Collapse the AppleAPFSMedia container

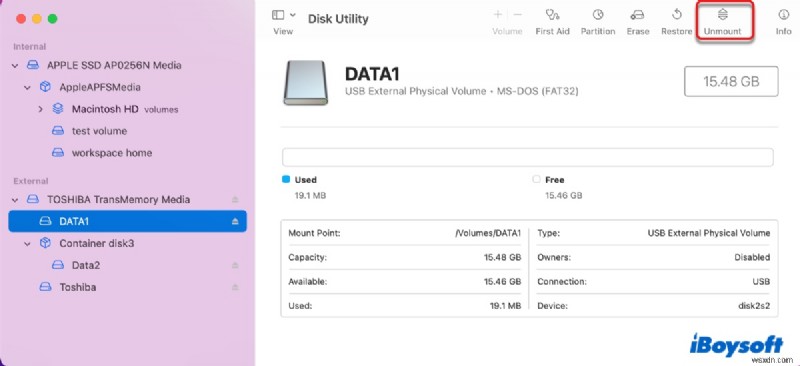(x=28, y=88)
